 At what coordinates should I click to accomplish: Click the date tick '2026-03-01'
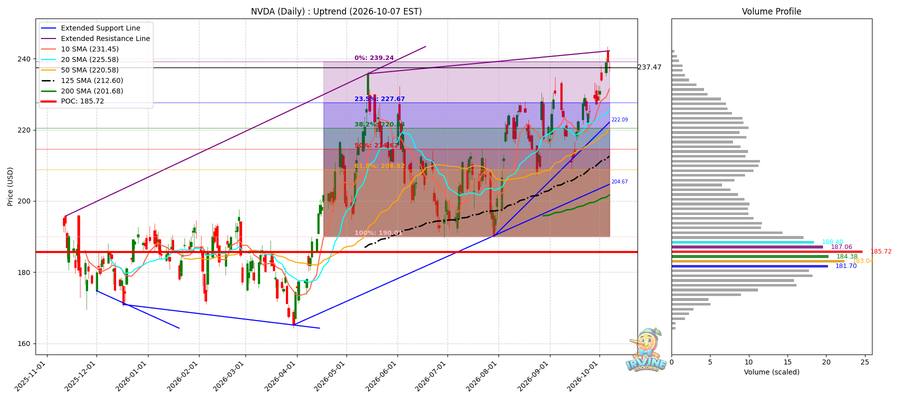point(231,376)
